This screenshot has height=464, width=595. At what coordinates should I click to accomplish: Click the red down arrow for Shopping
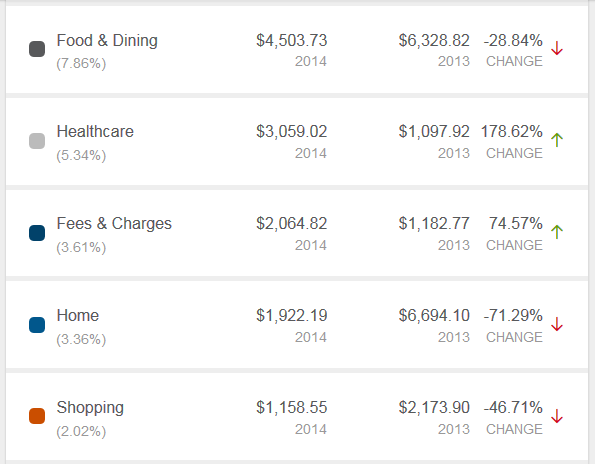tap(557, 416)
